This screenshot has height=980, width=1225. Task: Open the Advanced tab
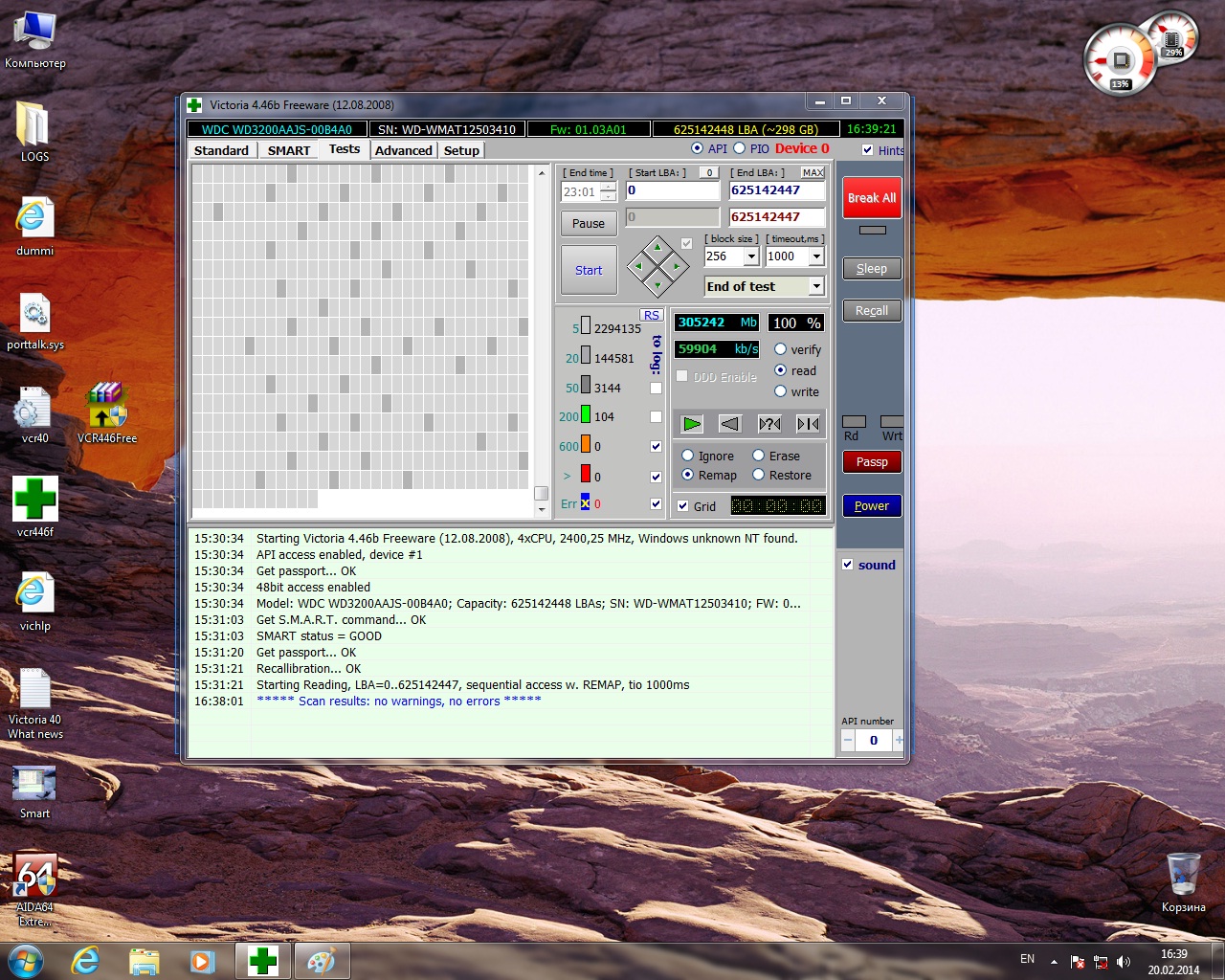click(x=403, y=150)
